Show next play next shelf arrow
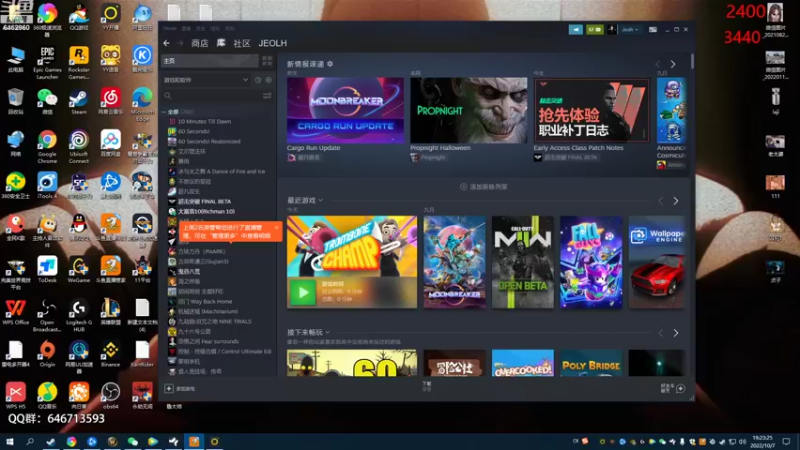Image resolution: width=800 pixels, height=450 pixels. click(676, 333)
